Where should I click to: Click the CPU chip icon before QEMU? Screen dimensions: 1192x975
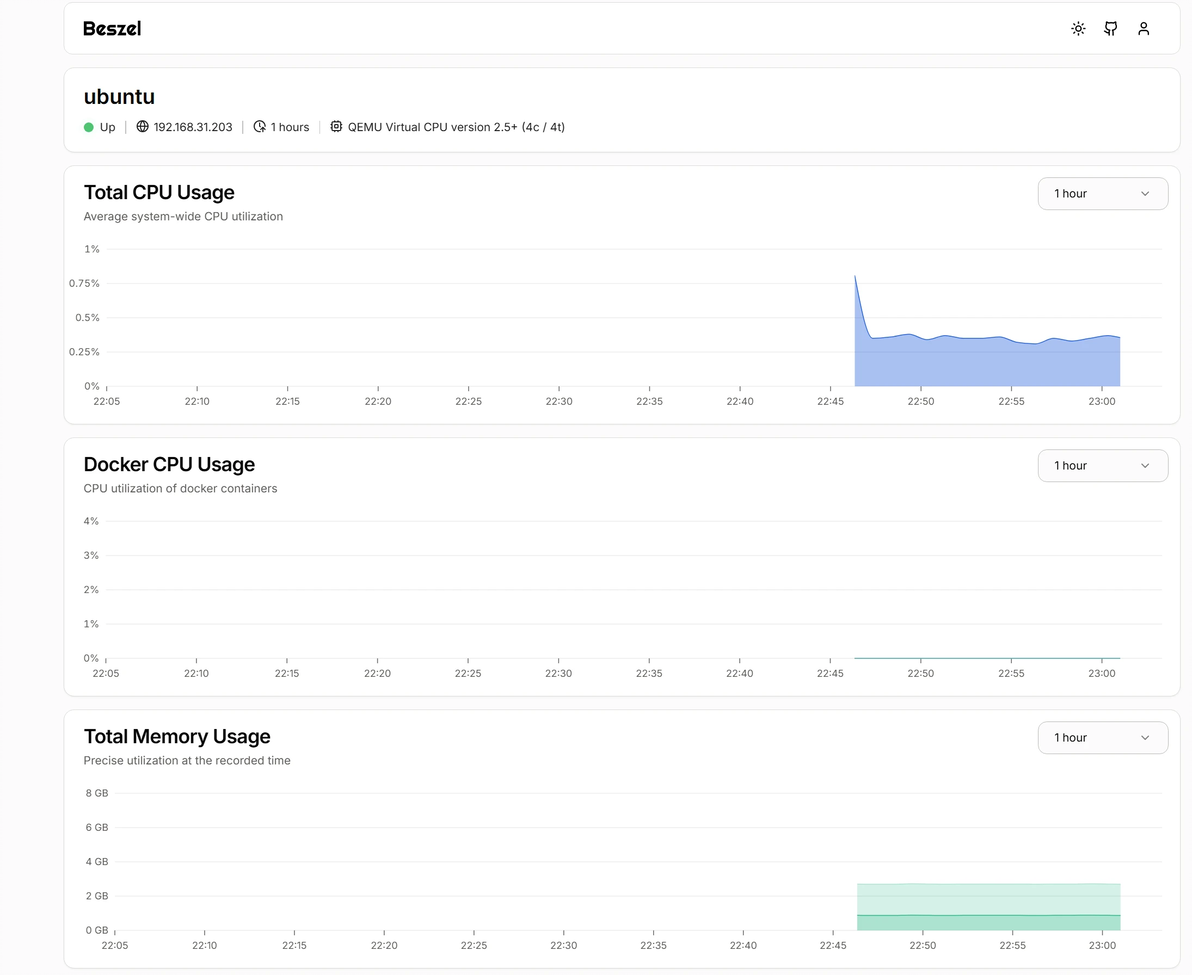tap(336, 127)
